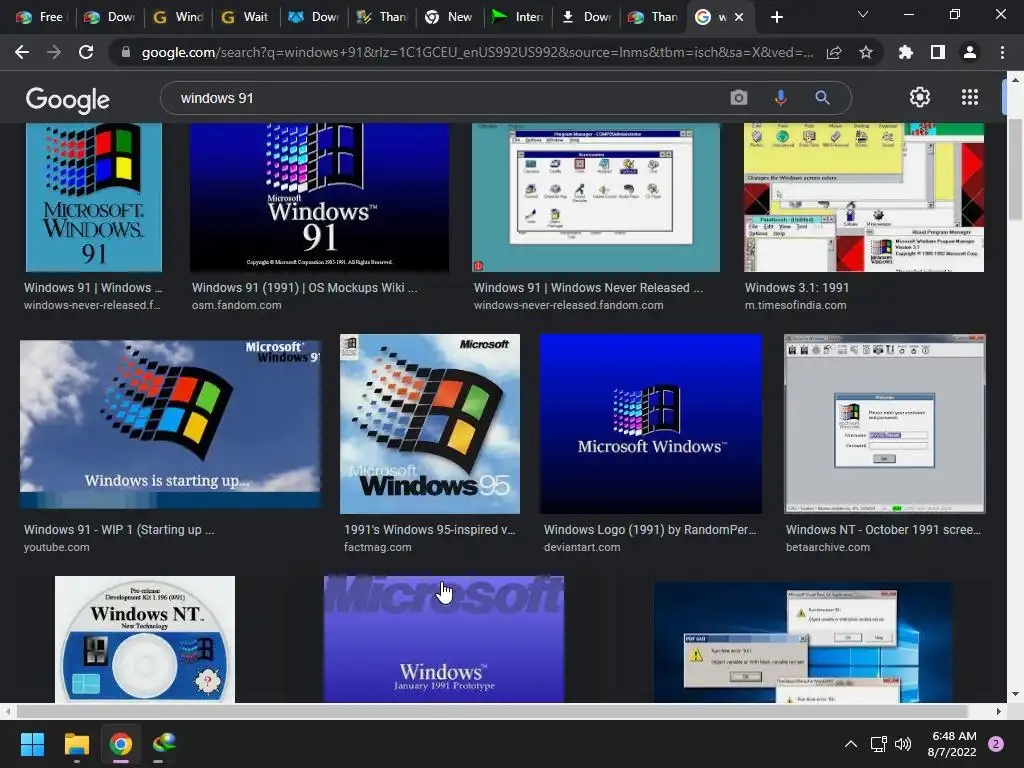Open the Google apps grid
This screenshot has height=768, width=1024.
[x=970, y=97]
